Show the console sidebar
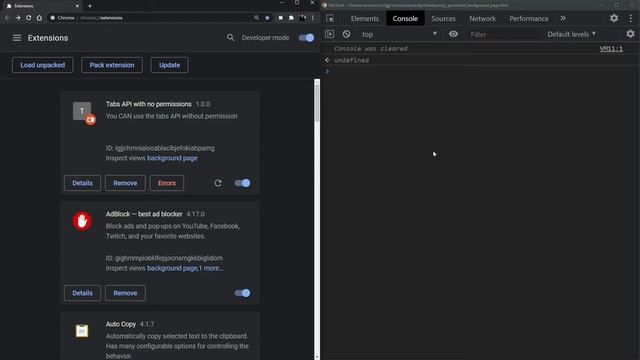The width and height of the screenshot is (640, 360). pyautogui.click(x=330, y=34)
